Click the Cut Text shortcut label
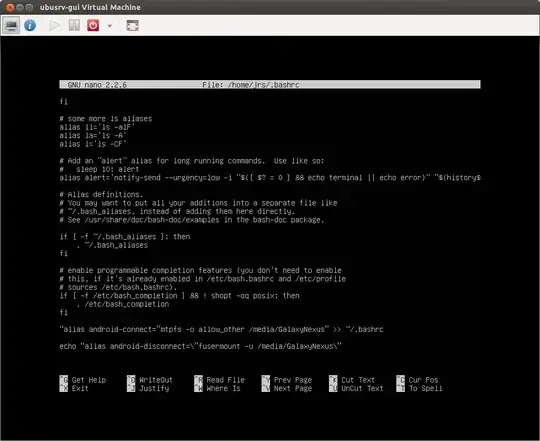The width and height of the screenshot is (540, 441). tap(358, 380)
